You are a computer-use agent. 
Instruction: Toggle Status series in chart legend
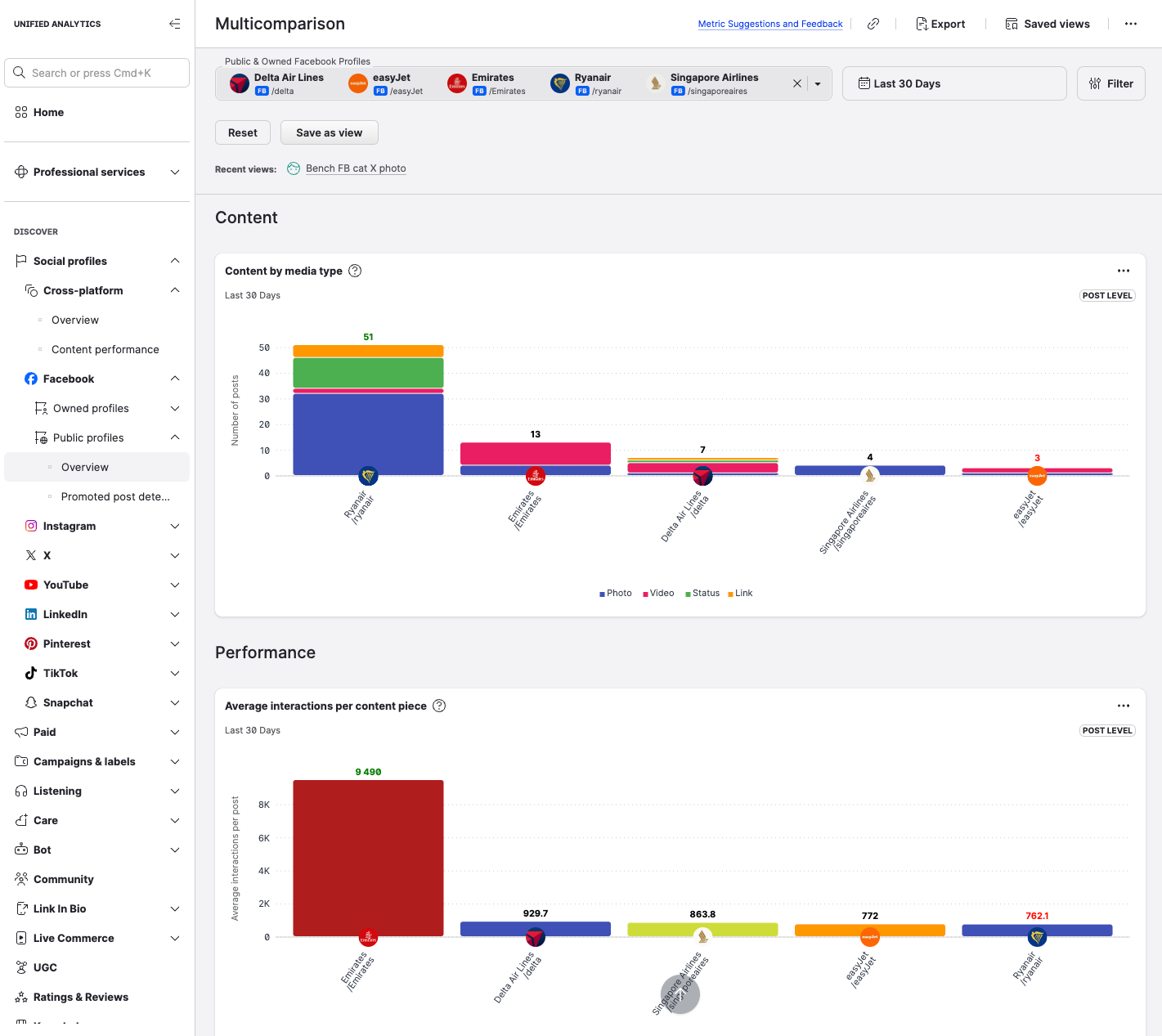pos(702,594)
